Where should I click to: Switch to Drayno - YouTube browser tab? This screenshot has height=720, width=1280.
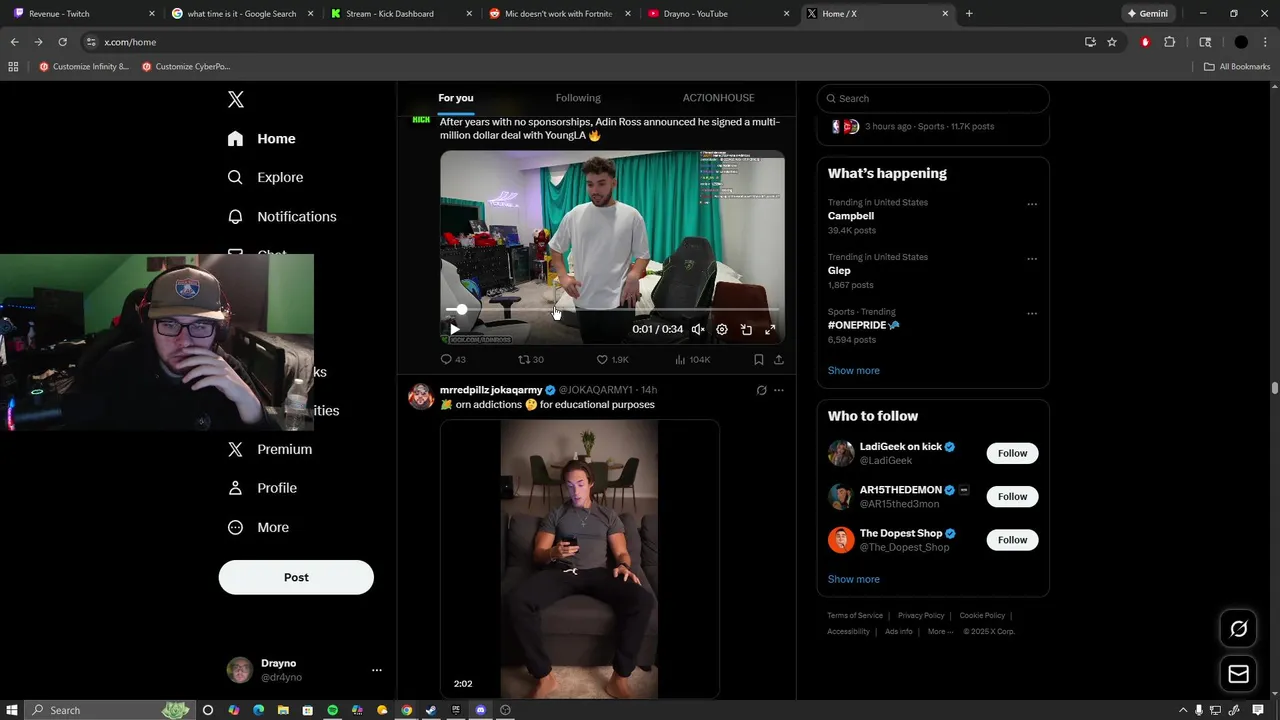click(717, 14)
